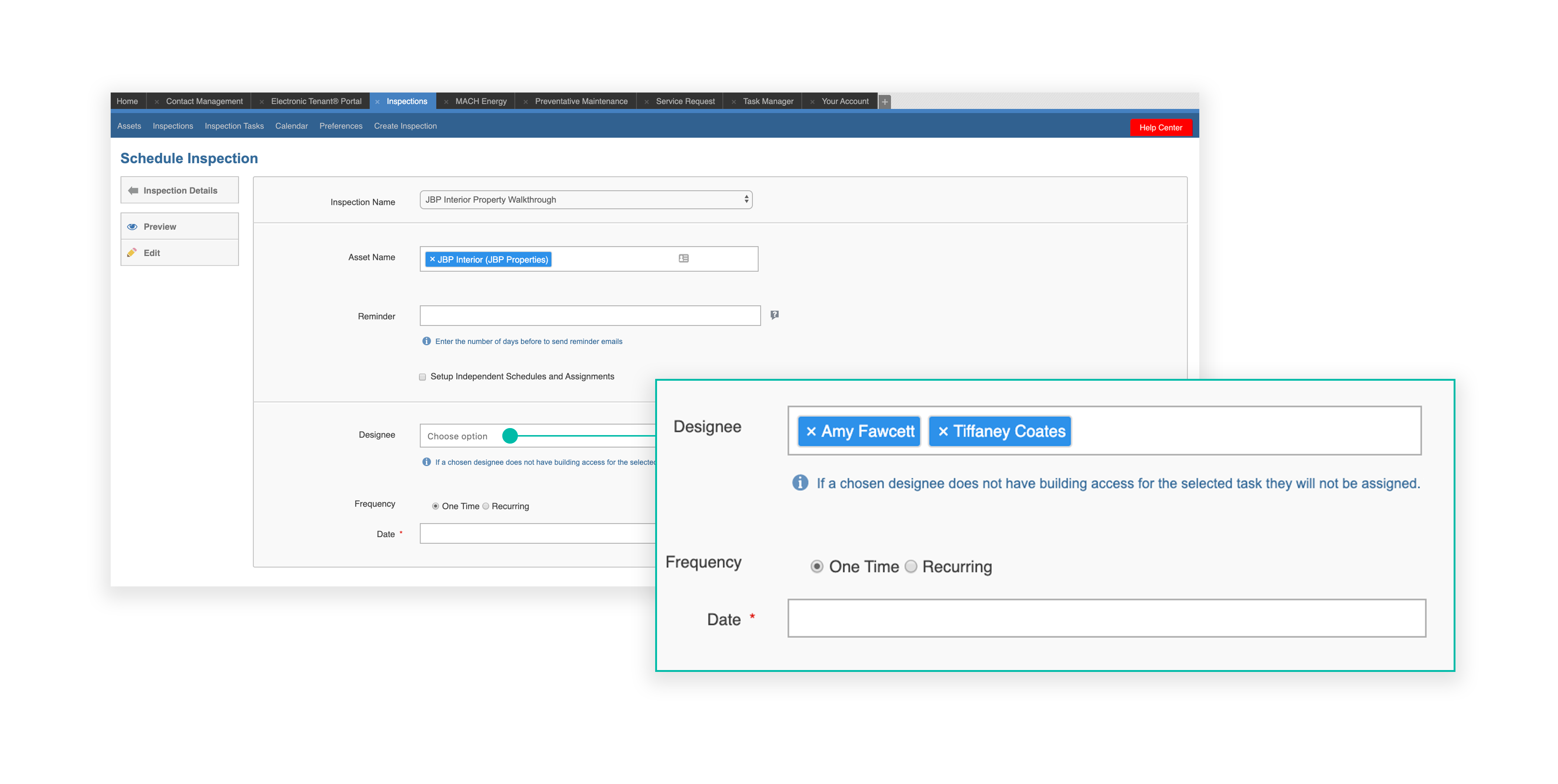
Task: Open the Calendar menu item
Action: click(x=292, y=126)
